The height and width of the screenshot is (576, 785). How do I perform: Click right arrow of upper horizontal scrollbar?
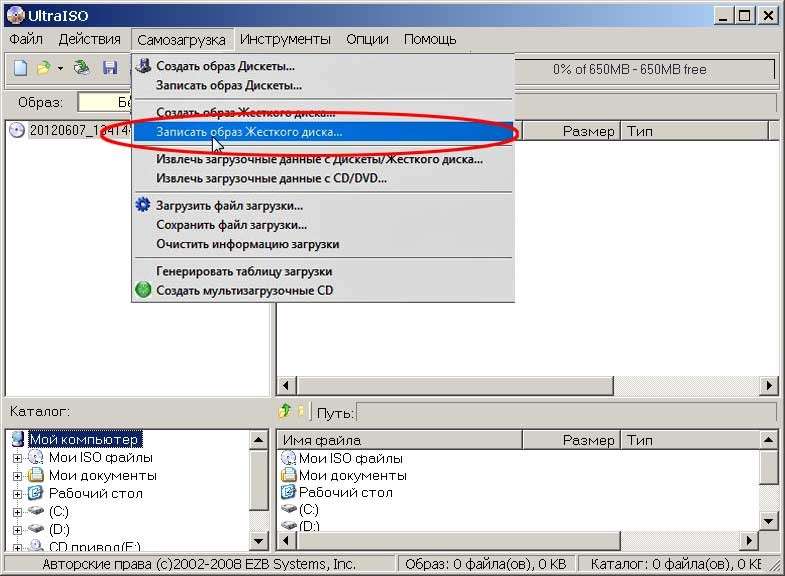(x=769, y=386)
